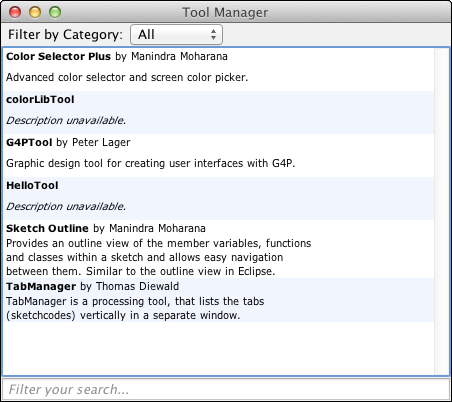This screenshot has height=402, width=452.
Task: Close the Tool Manager window
Action: coord(15,12)
